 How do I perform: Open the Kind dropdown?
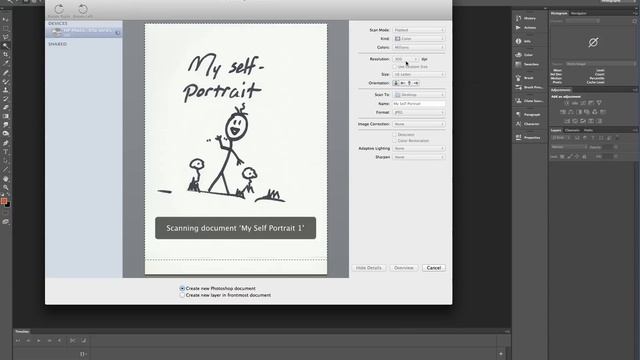(419, 38)
